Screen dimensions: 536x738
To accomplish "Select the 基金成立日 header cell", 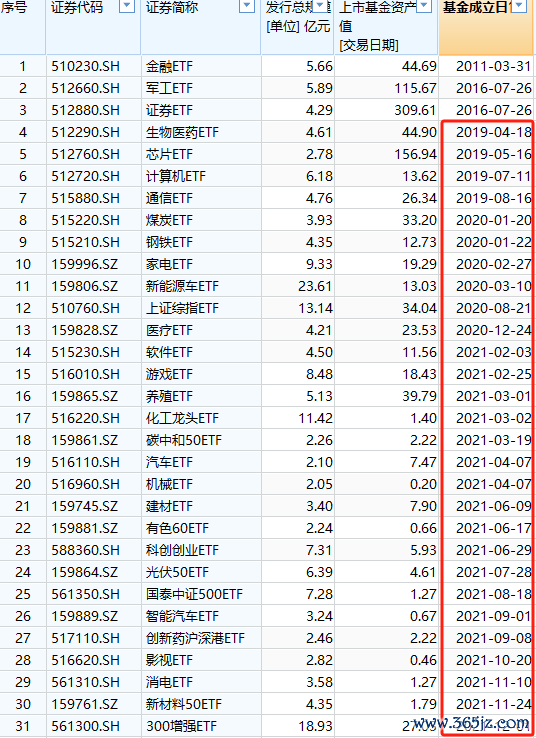I will (487, 27).
